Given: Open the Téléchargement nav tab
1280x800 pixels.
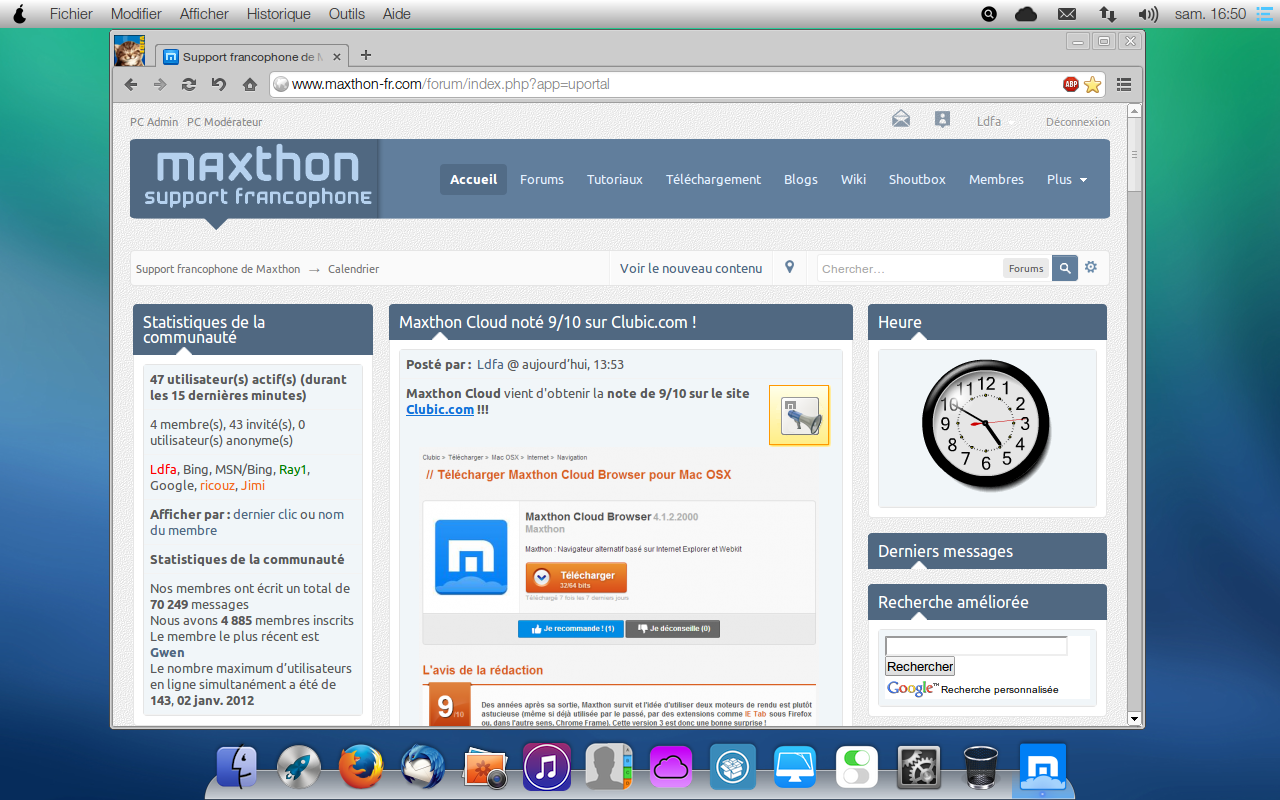Looking at the screenshot, I should 714,179.
